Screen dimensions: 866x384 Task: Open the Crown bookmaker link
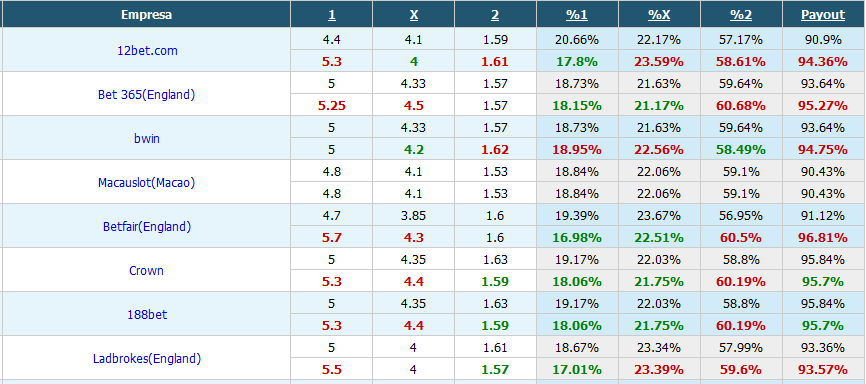146,271
